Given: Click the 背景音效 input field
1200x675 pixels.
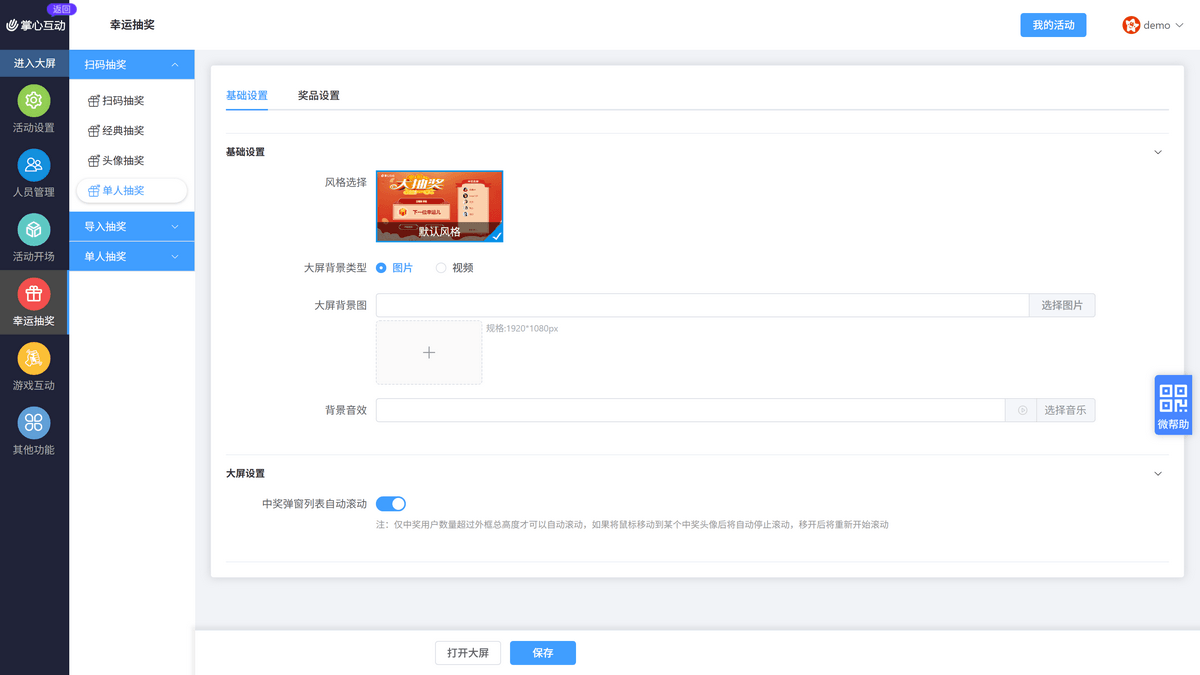Looking at the screenshot, I should pos(690,410).
